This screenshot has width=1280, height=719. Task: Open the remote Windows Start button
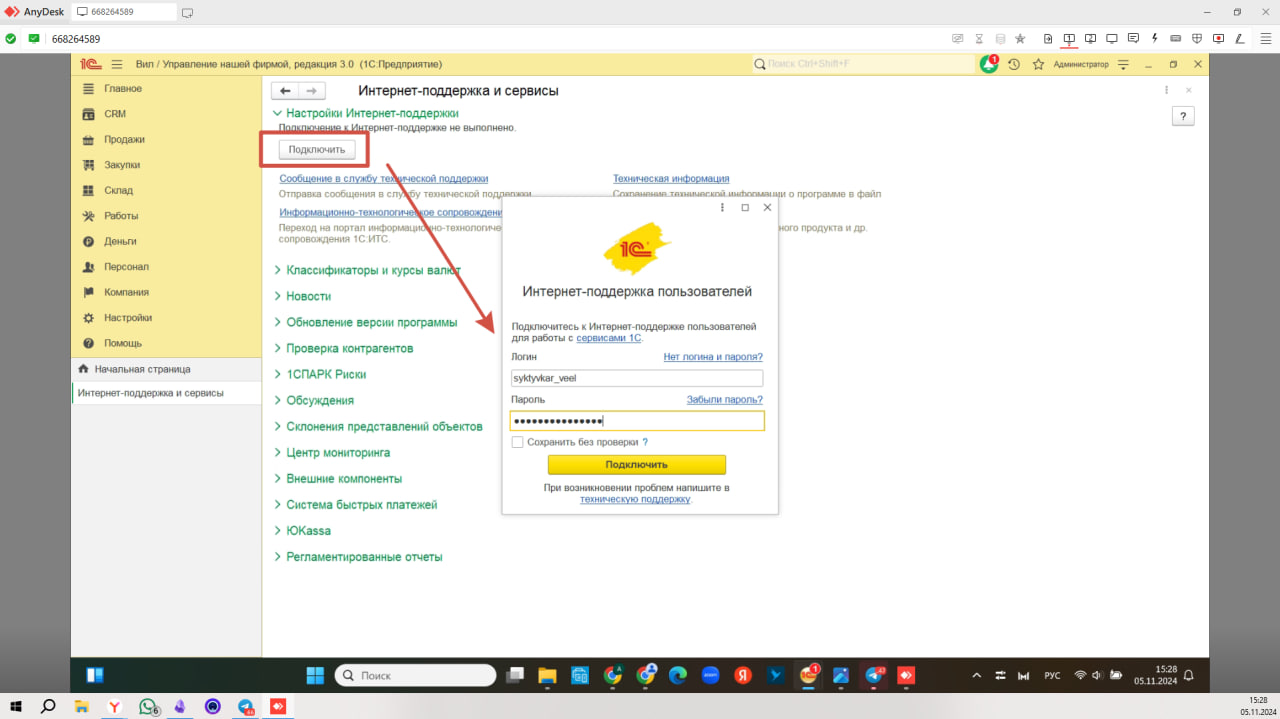click(x=315, y=675)
